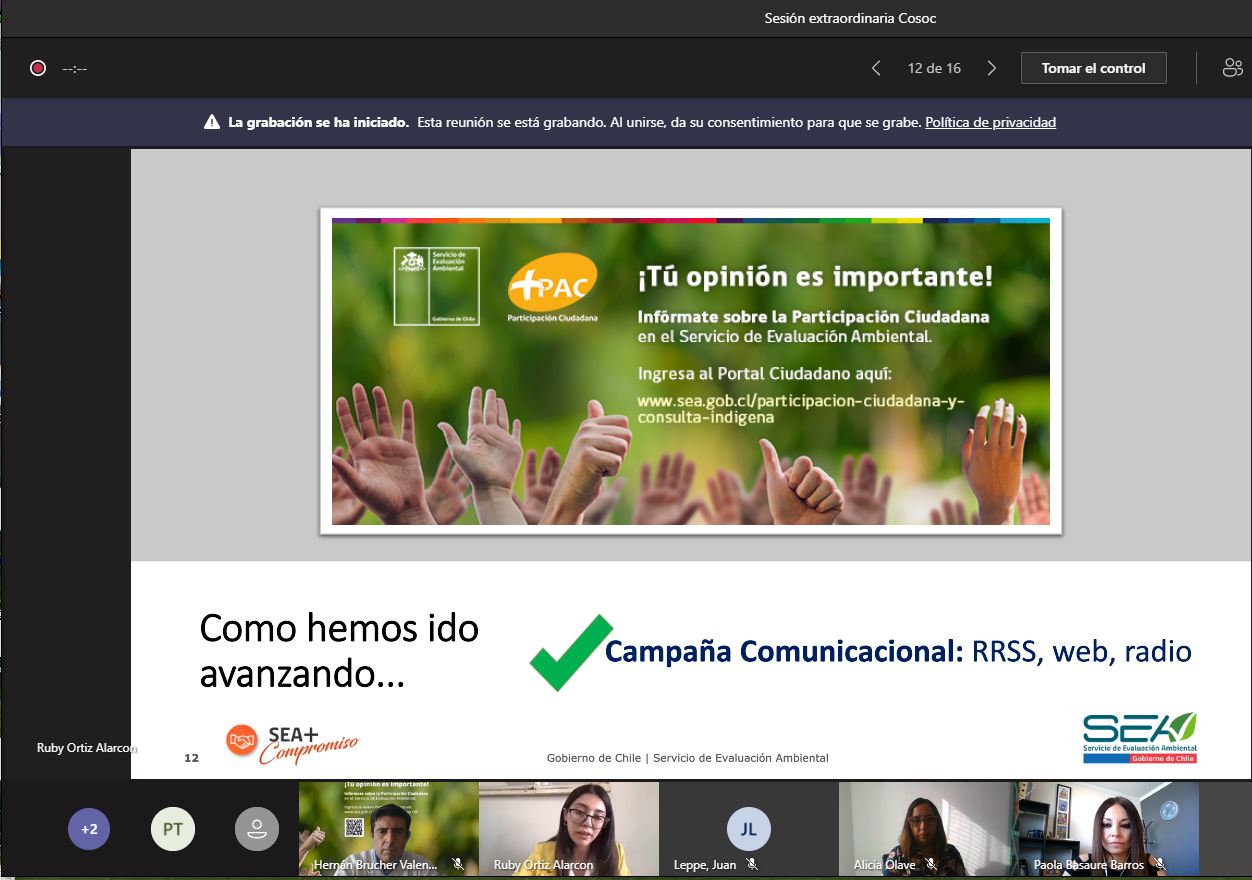Click the recording warning triangle icon

coord(212,122)
